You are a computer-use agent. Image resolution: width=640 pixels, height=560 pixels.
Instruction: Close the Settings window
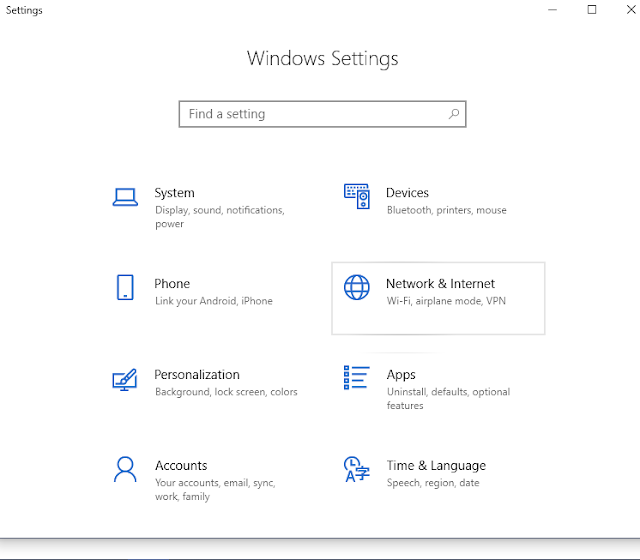click(x=631, y=10)
